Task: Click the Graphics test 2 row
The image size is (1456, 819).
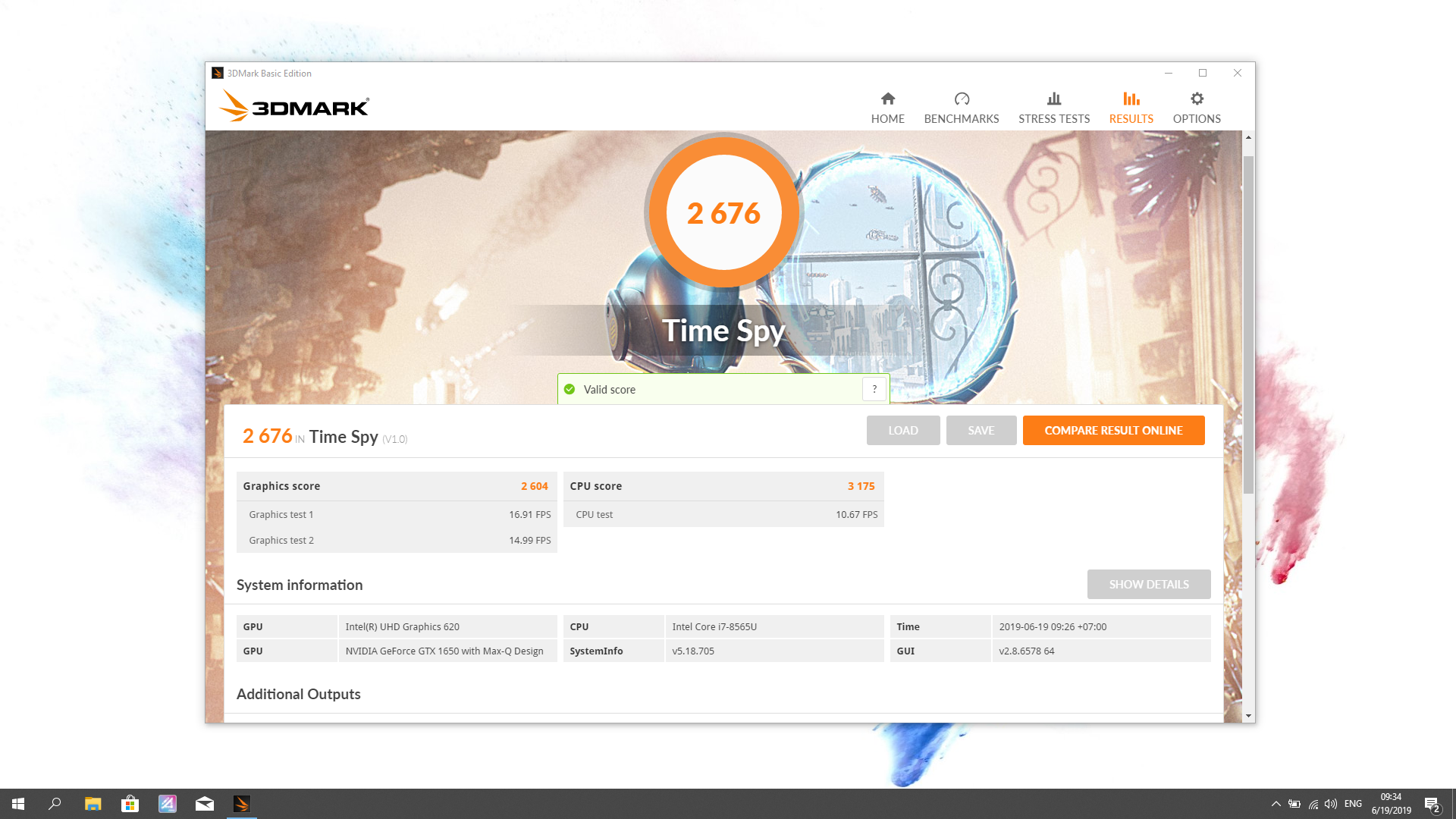Action: point(397,540)
